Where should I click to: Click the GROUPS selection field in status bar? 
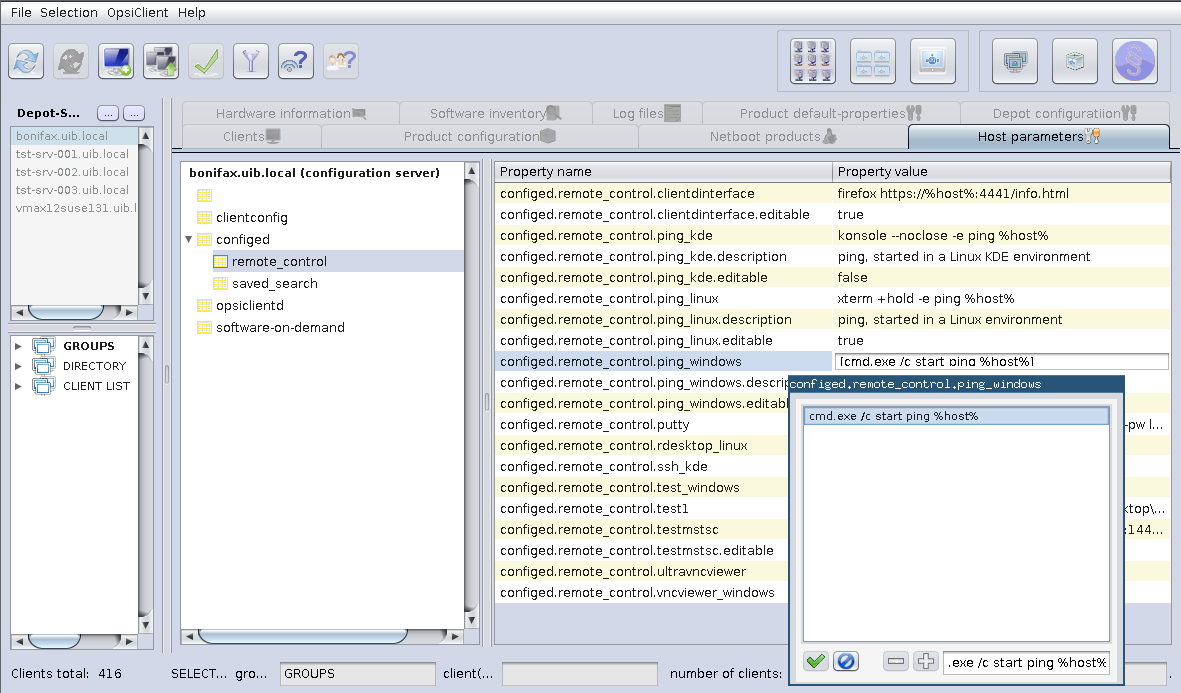click(x=357, y=673)
